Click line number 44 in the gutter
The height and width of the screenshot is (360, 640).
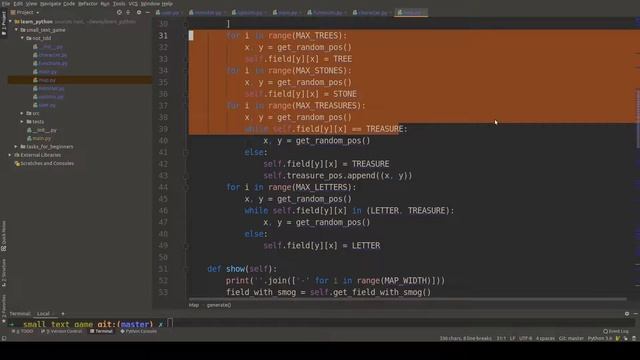click(x=163, y=187)
